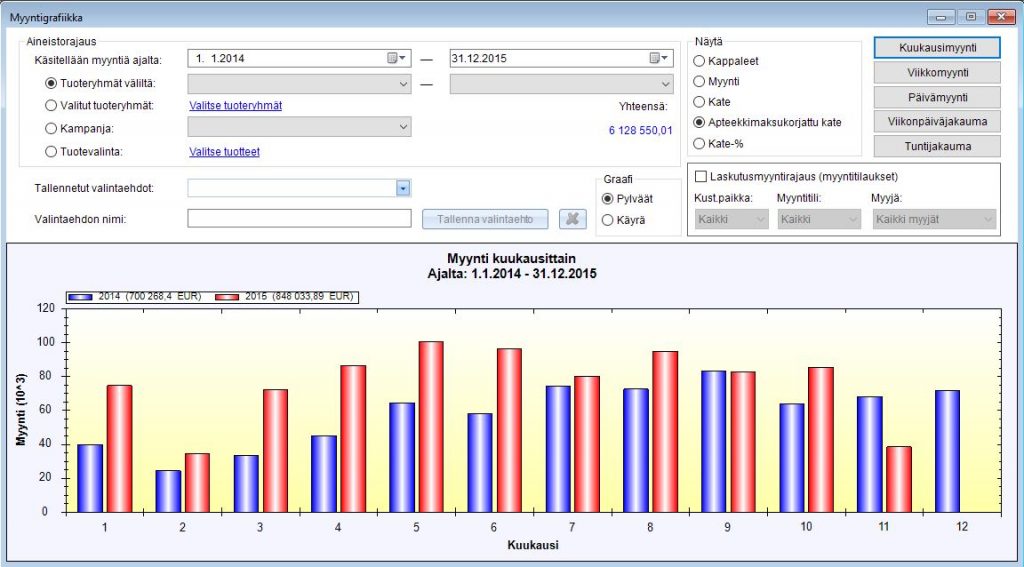Select the Kate-% radio option
This screenshot has width=1024, height=567.
coord(699,144)
